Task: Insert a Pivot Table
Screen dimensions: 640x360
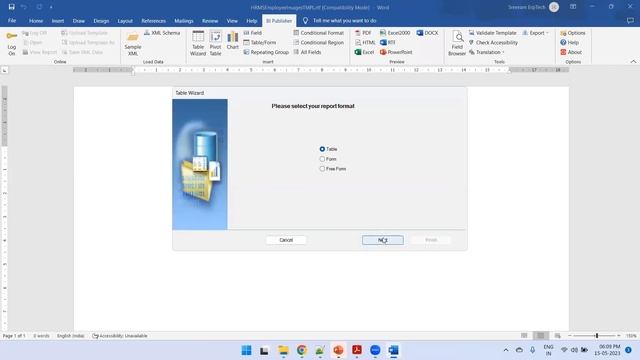Action: (215, 43)
